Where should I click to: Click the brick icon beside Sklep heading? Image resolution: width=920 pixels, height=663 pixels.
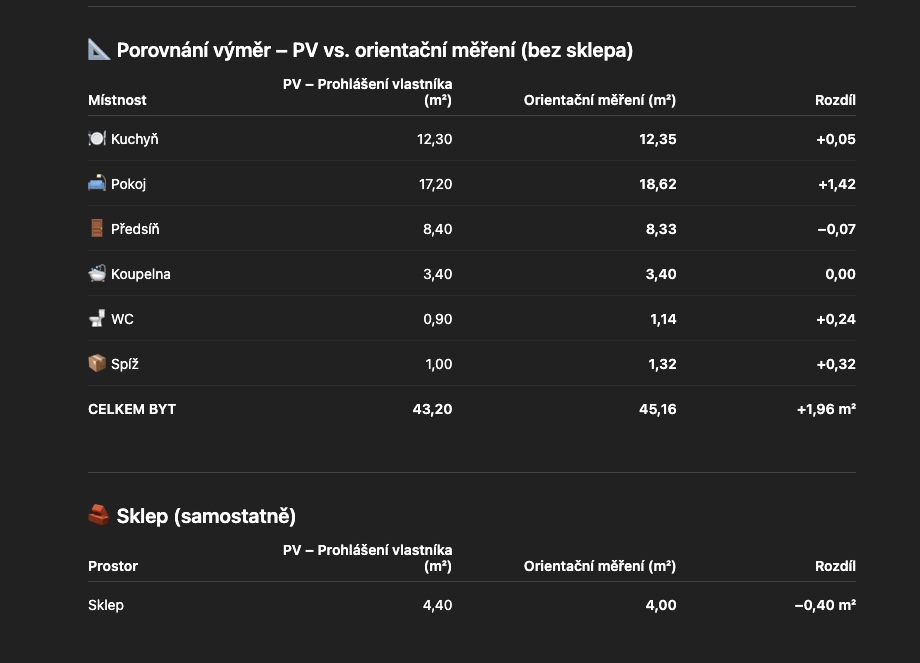pos(99,515)
